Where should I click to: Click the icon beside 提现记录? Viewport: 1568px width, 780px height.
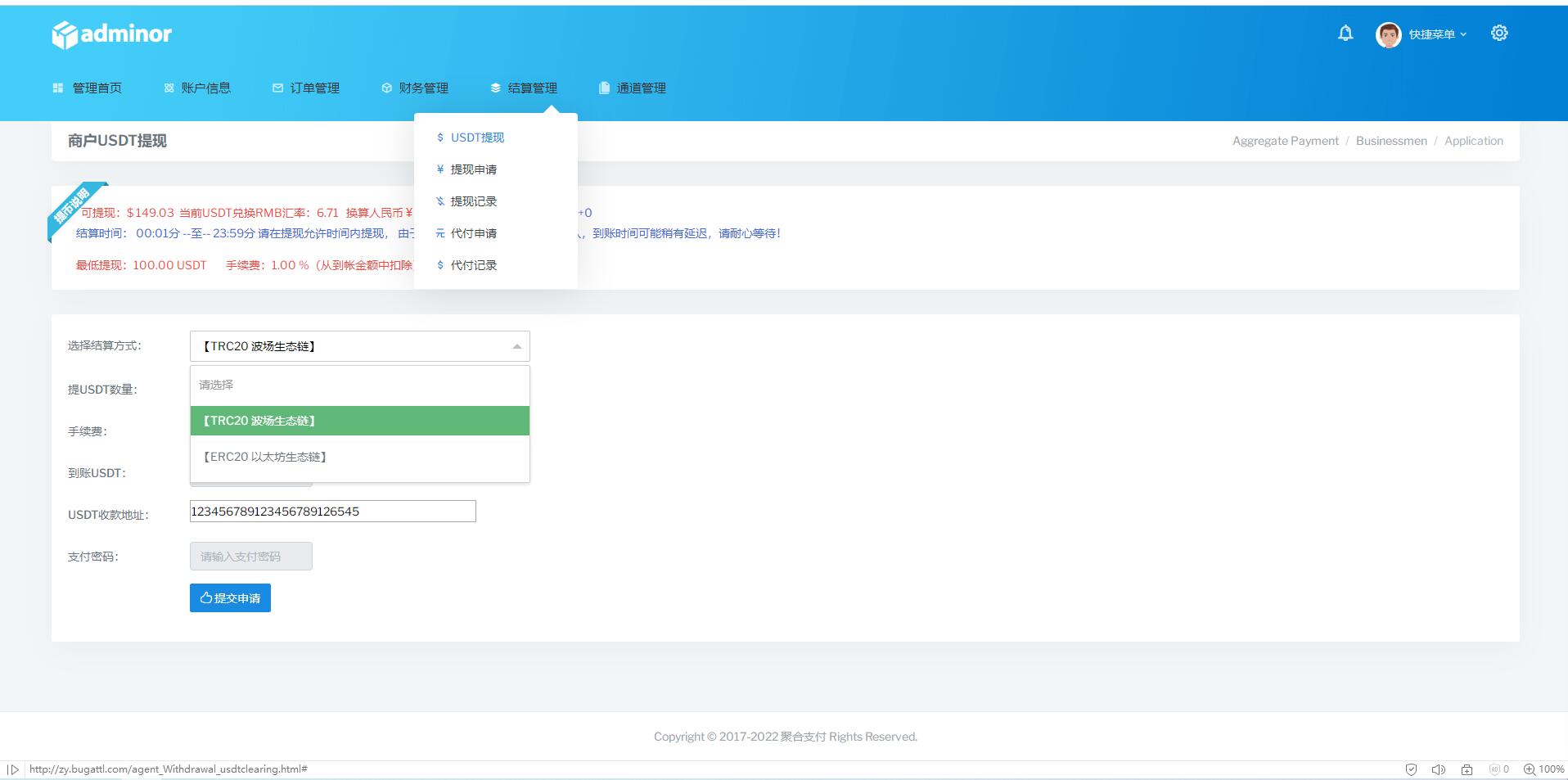coord(439,201)
